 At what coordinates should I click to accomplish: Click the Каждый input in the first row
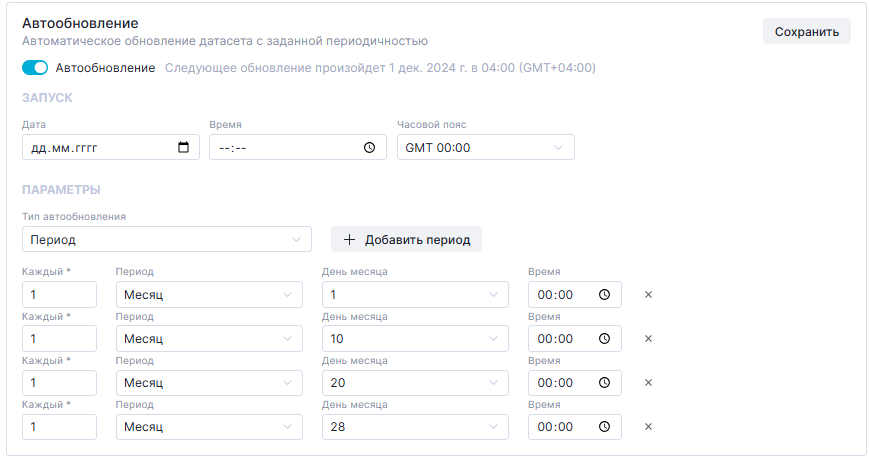[59, 295]
